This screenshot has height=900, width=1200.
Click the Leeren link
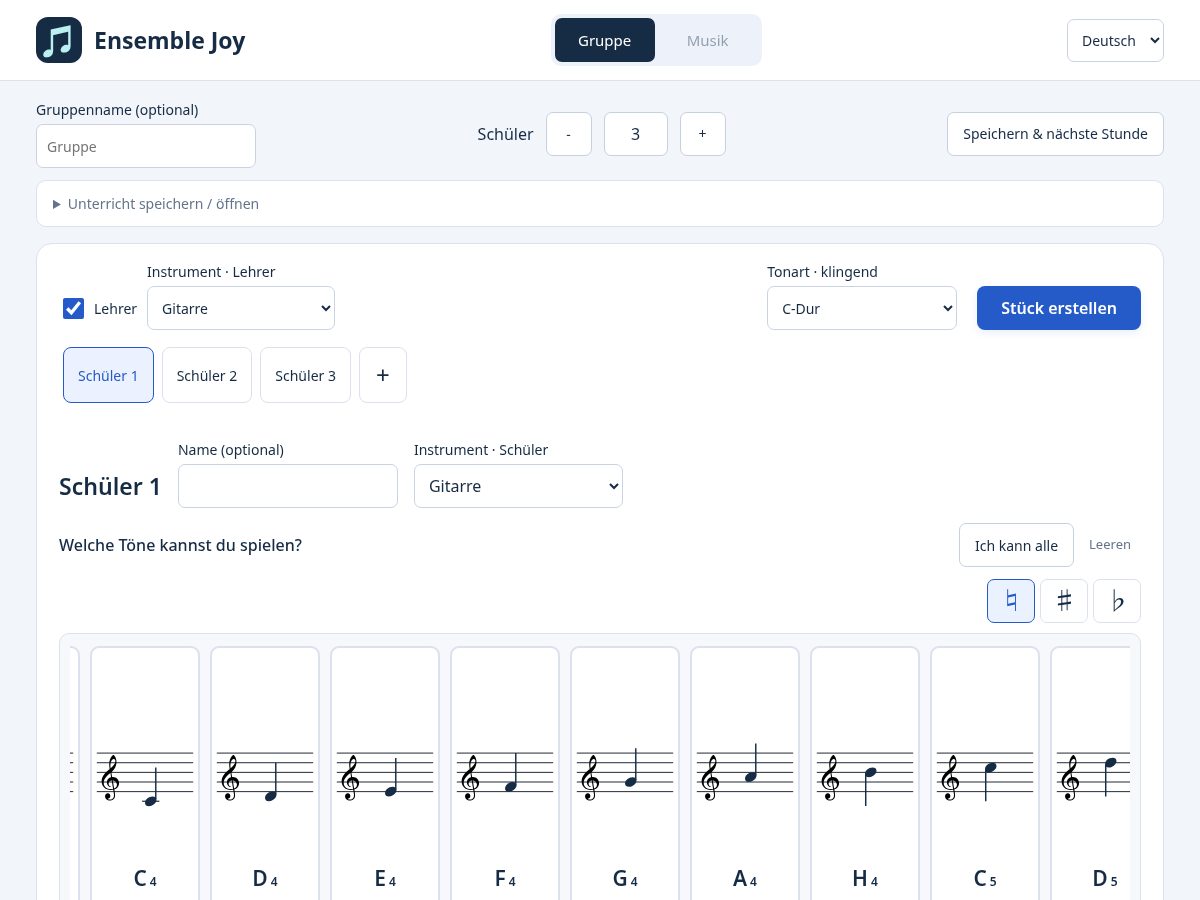[x=1110, y=545]
